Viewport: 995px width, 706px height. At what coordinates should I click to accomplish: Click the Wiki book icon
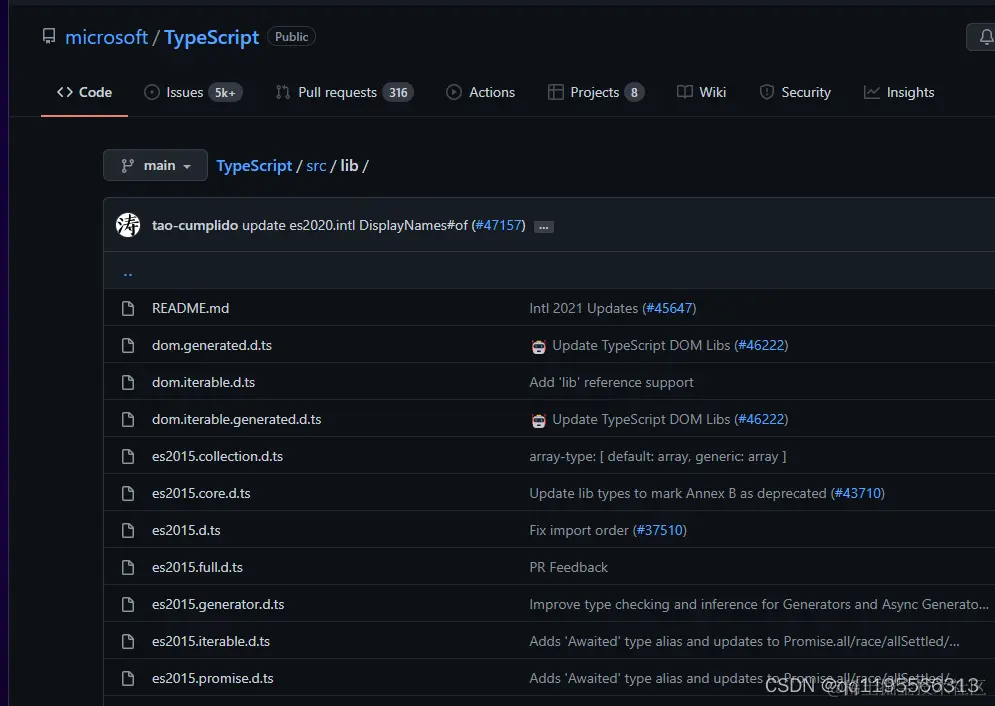pos(685,92)
